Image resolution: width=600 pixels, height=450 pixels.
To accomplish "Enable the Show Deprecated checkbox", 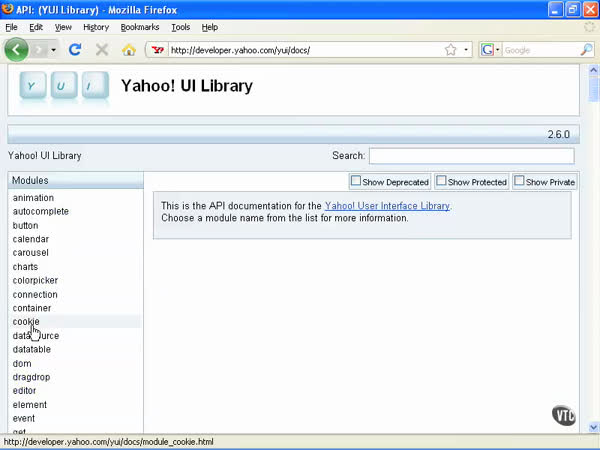I will [x=356, y=181].
